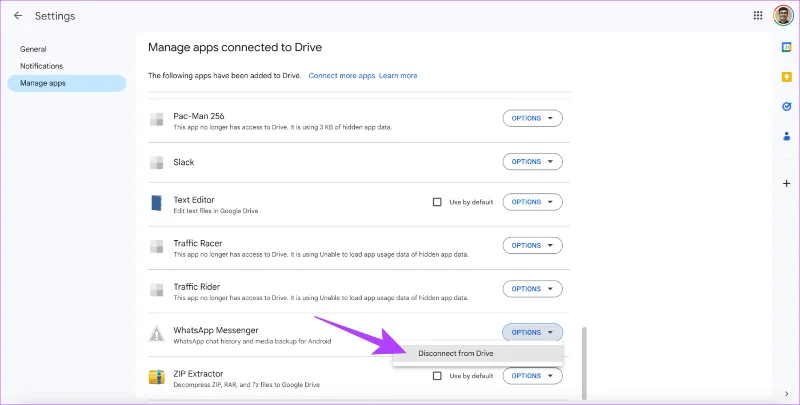Click the Slack app name

[184, 162]
